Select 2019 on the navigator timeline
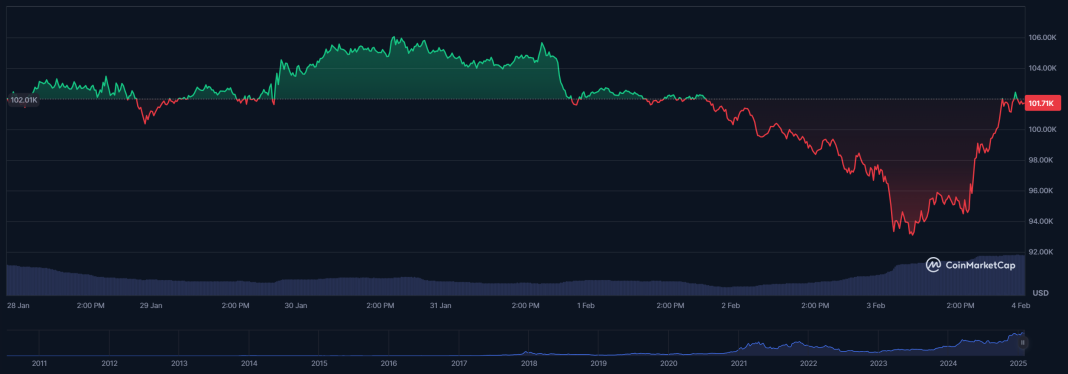The image size is (1068, 374). pyautogui.click(x=599, y=363)
